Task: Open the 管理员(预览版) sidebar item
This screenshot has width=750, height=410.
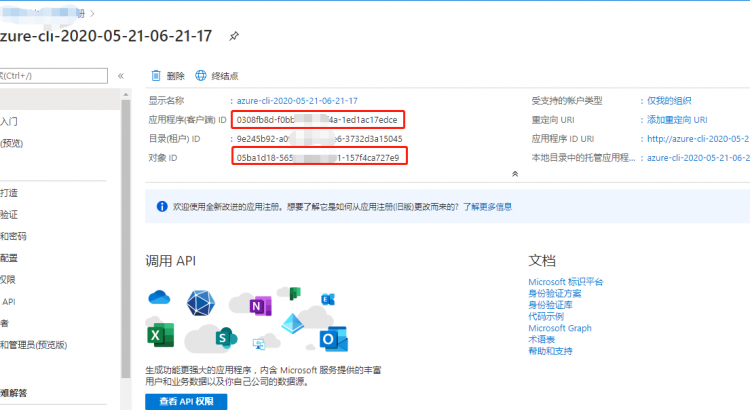Action: (x=33, y=345)
